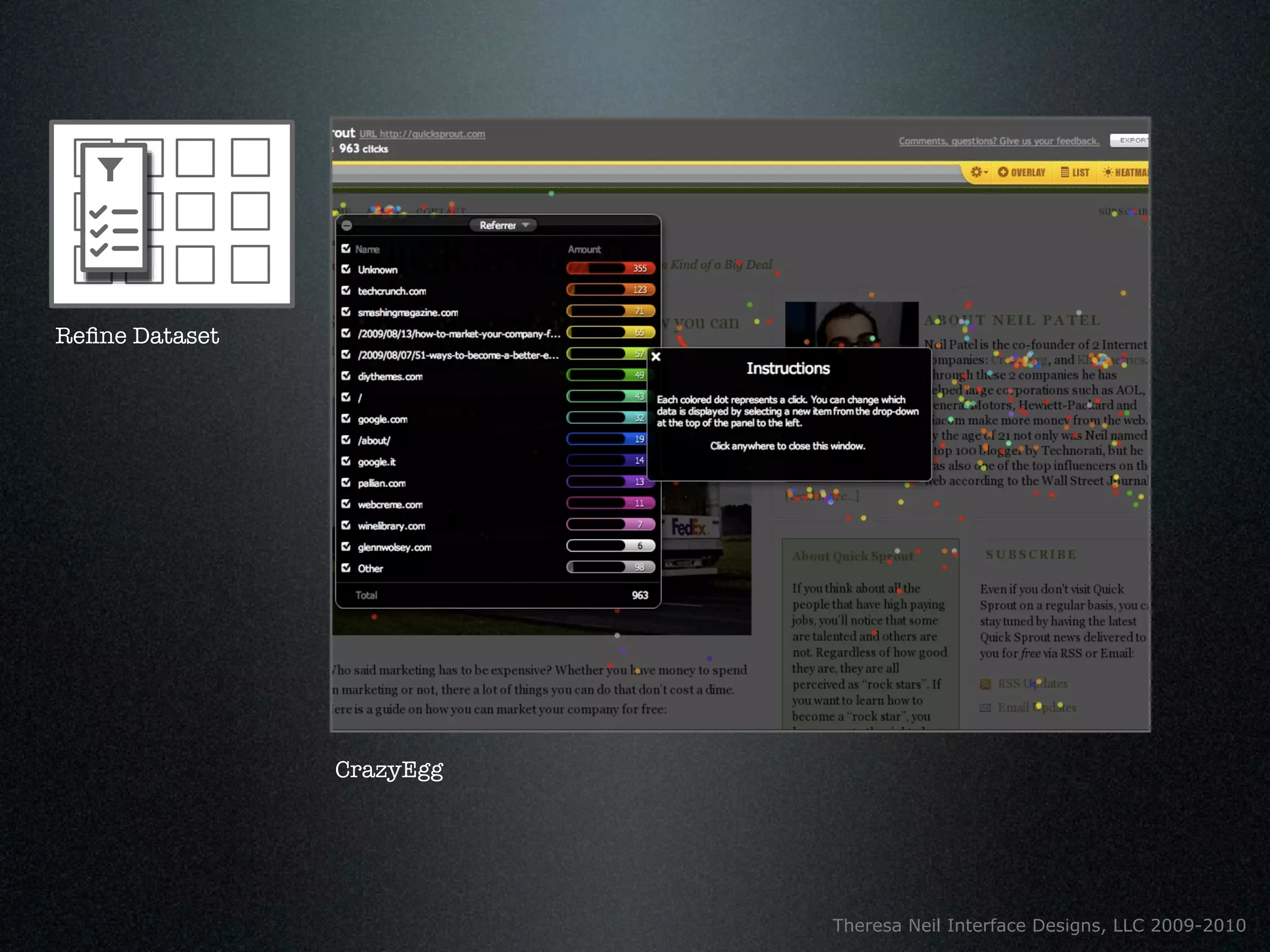
Task: Uncheck the techcrunch.com checkbox
Action: tap(346, 290)
